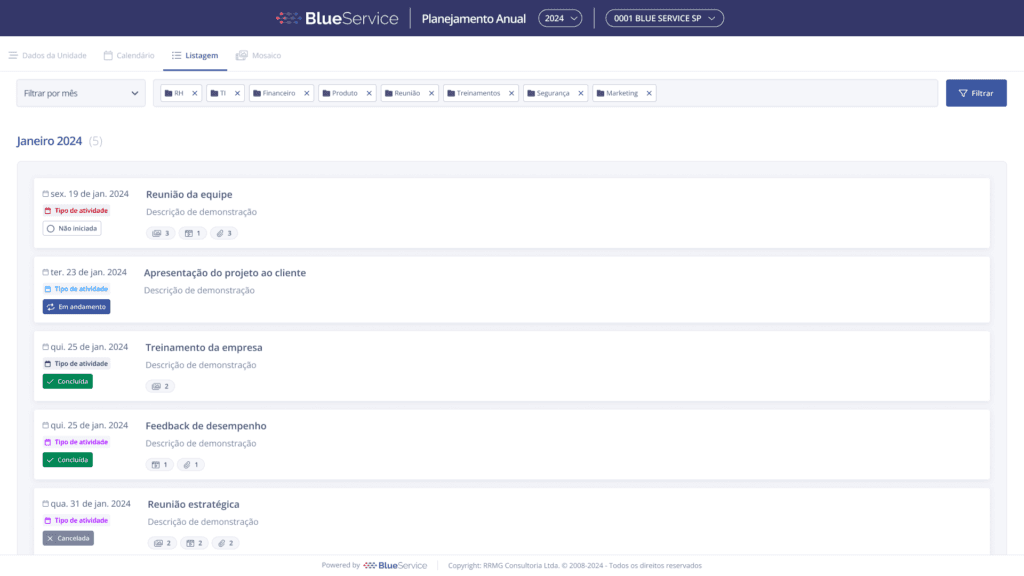The image size is (1024, 576).
Task: Click attachments count 3 on Reunião da equipe
Action: point(224,233)
